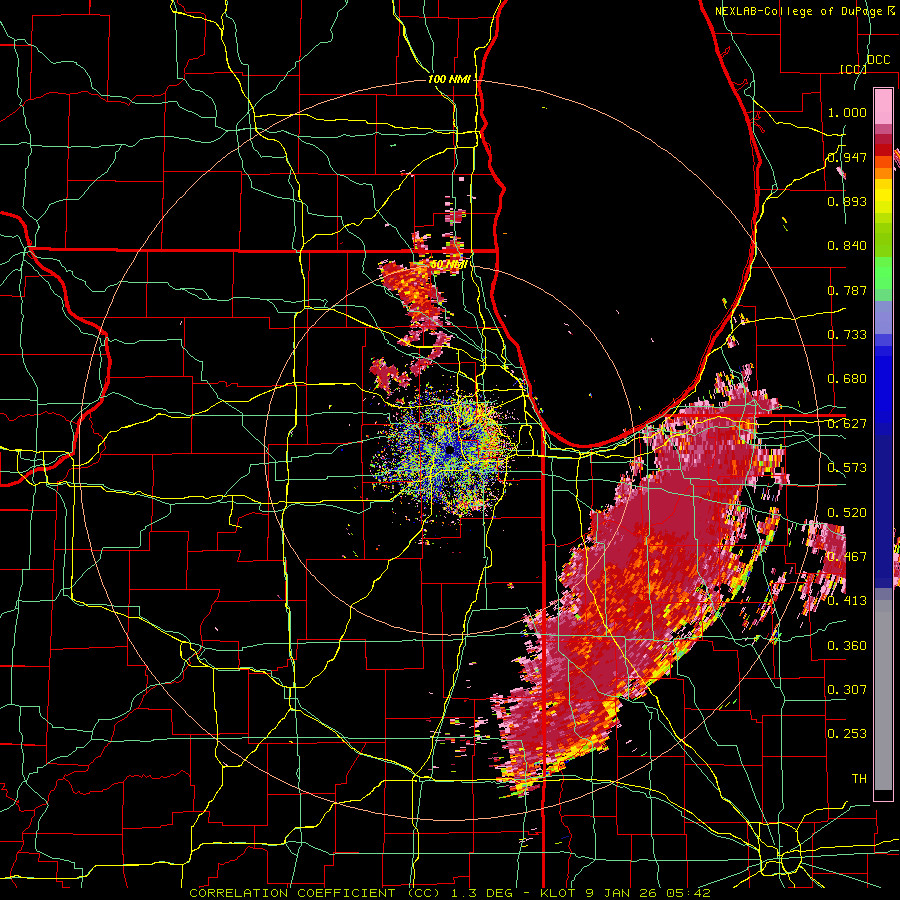This screenshot has height=900, width=900.
Task: Click the 0.947 scale value
Action: (847, 157)
